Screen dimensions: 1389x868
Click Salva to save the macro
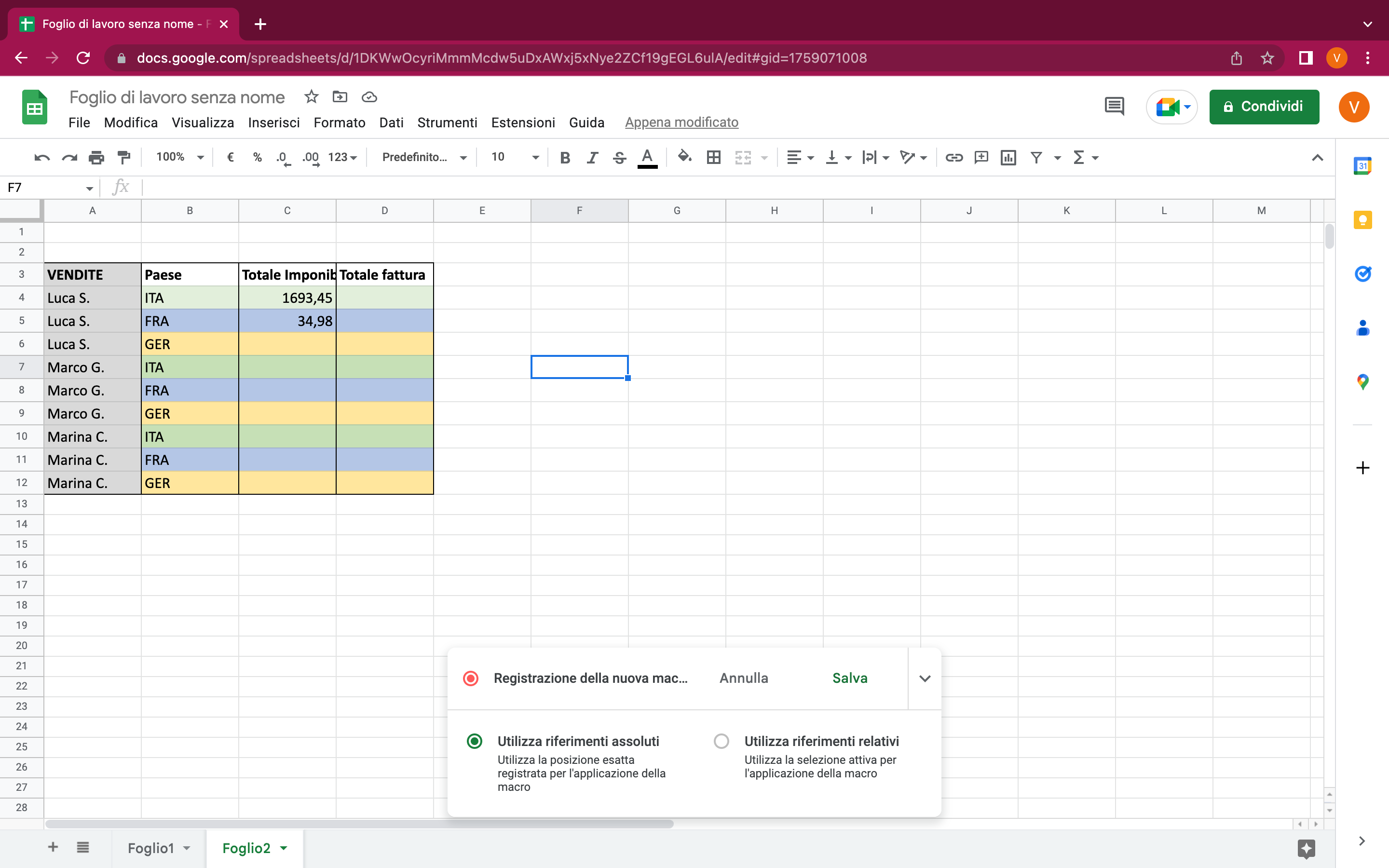coord(849,678)
